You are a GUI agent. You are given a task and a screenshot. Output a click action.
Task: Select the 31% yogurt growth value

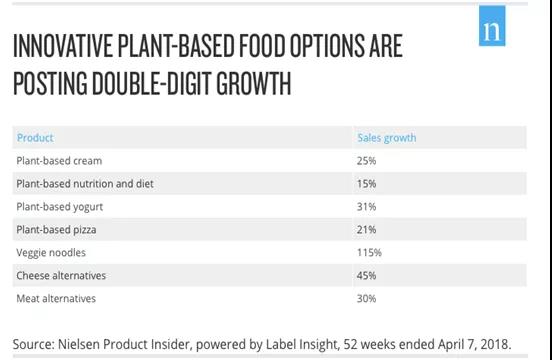pyautogui.click(x=366, y=207)
